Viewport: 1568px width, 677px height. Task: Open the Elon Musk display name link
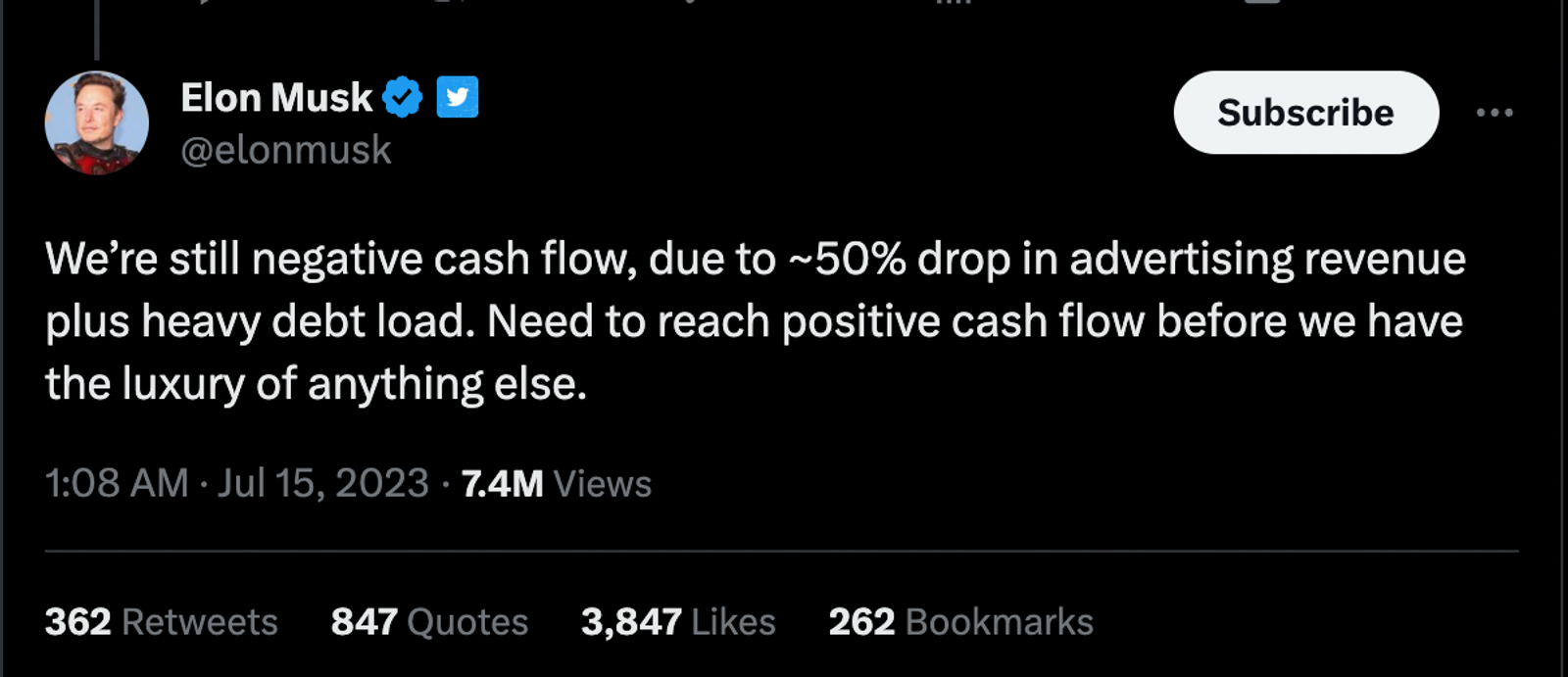pyautogui.click(x=277, y=97)
